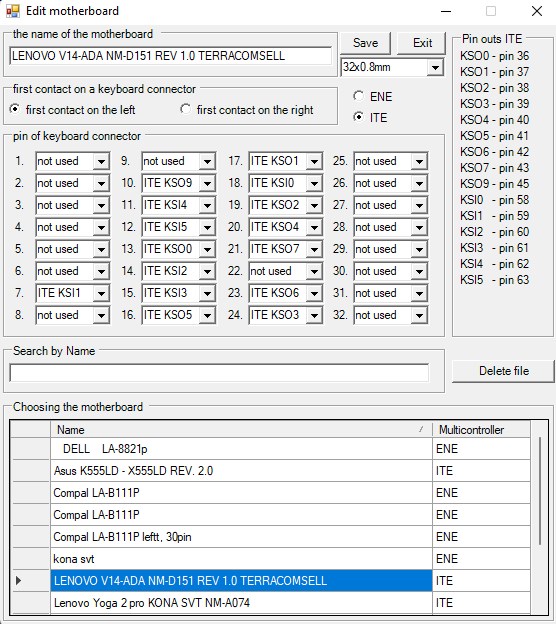The height and width of the screenshot is (624, 556).
Task: Open the pin 18 ITE KSI0 dropdown
Action: 314,183
